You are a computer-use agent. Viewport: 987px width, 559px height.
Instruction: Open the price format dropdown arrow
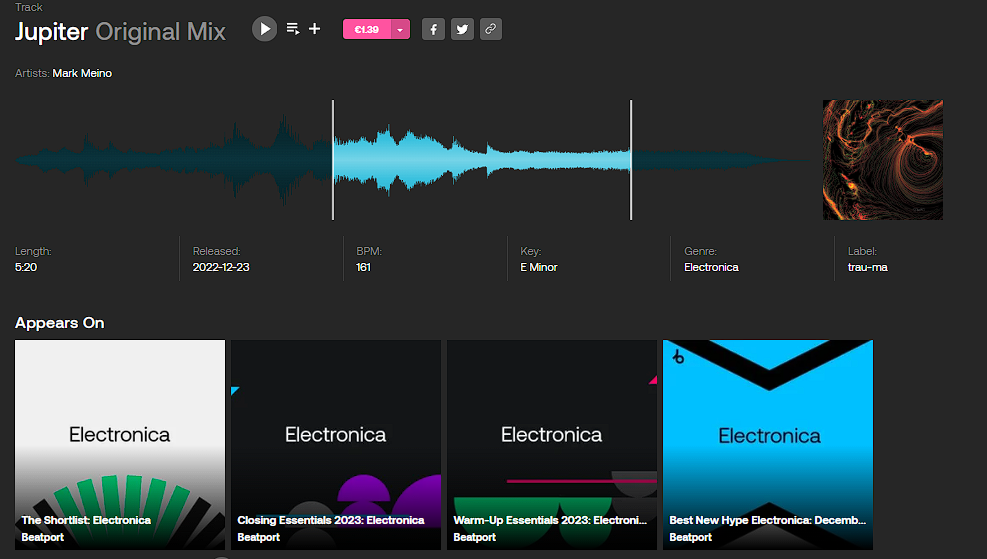tap(400, 30)
